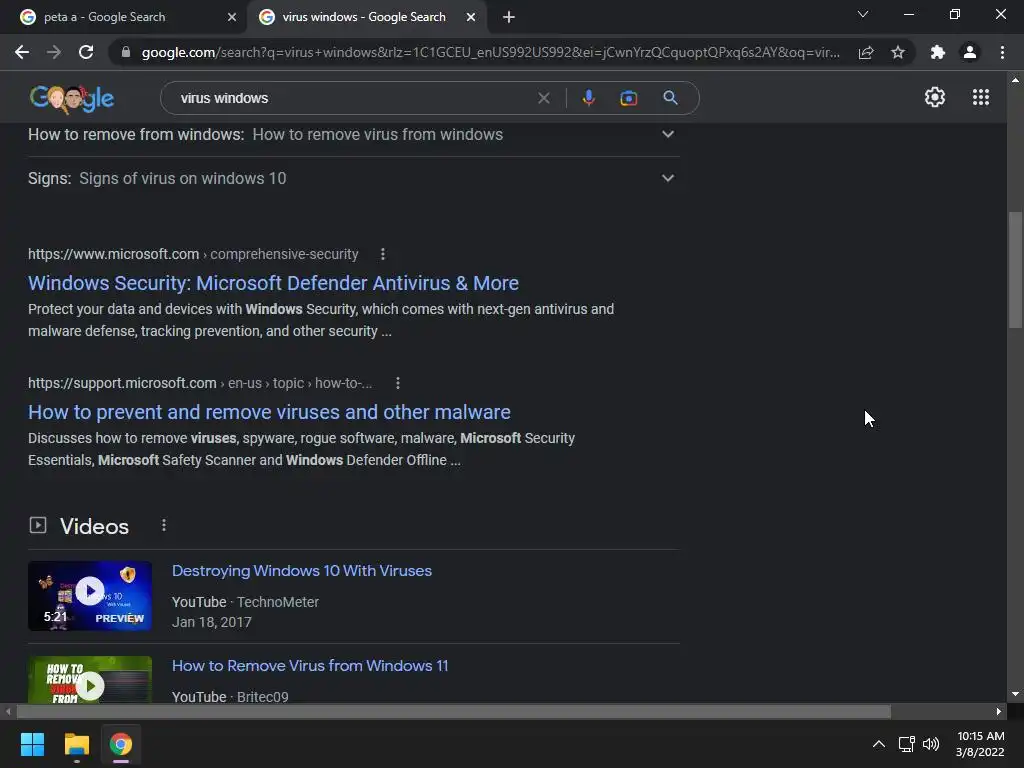Image resolution: width=1024 pixels, height=768 pixels.
Task: Close the 'virus windows' tab
Action: pyautogui.click(x=471, y=17)
